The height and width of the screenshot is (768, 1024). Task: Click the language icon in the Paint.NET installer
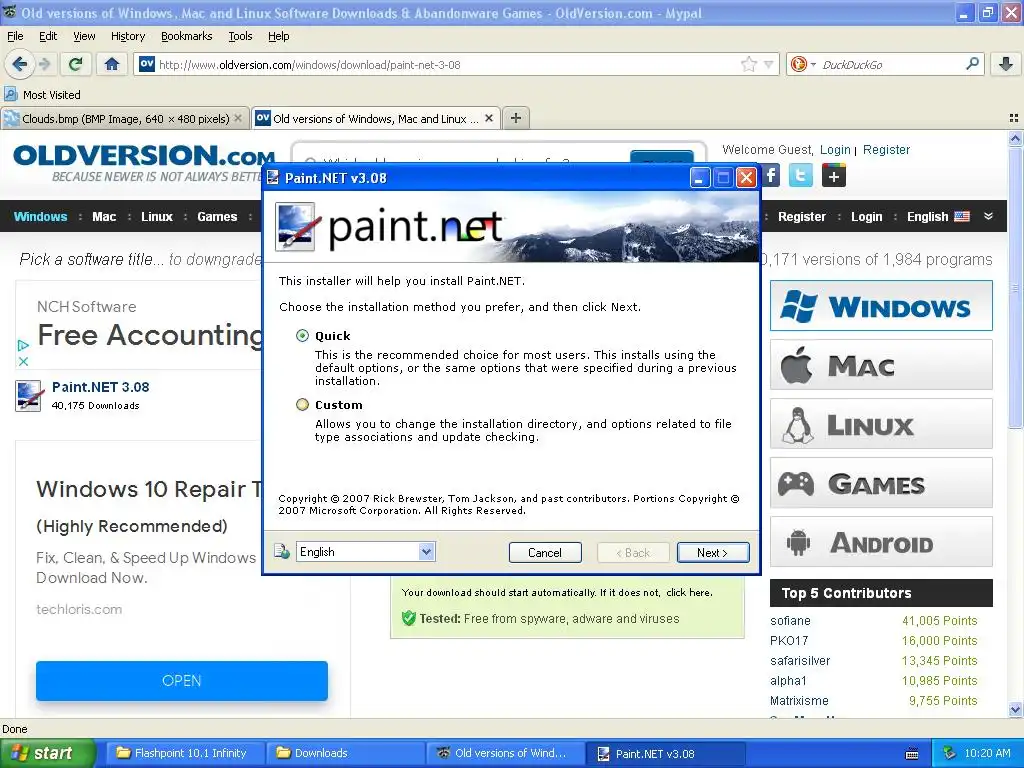[282, 552]
